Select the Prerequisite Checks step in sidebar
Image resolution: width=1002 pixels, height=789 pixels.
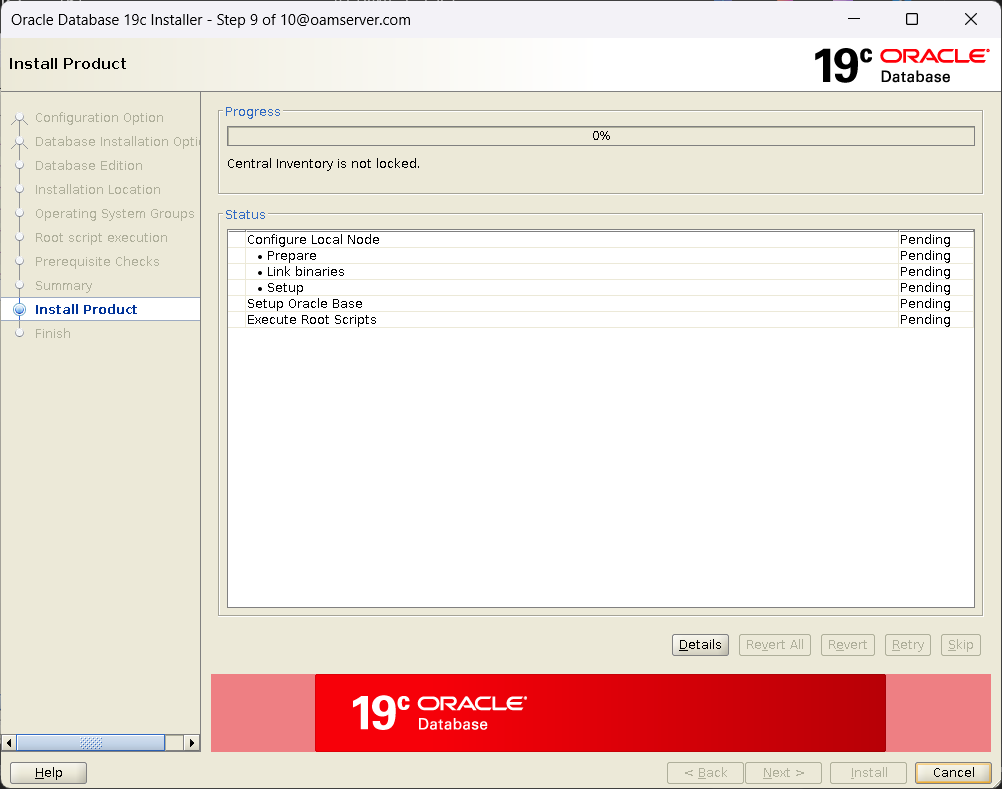pyautogui.click(x=97, y=262)
